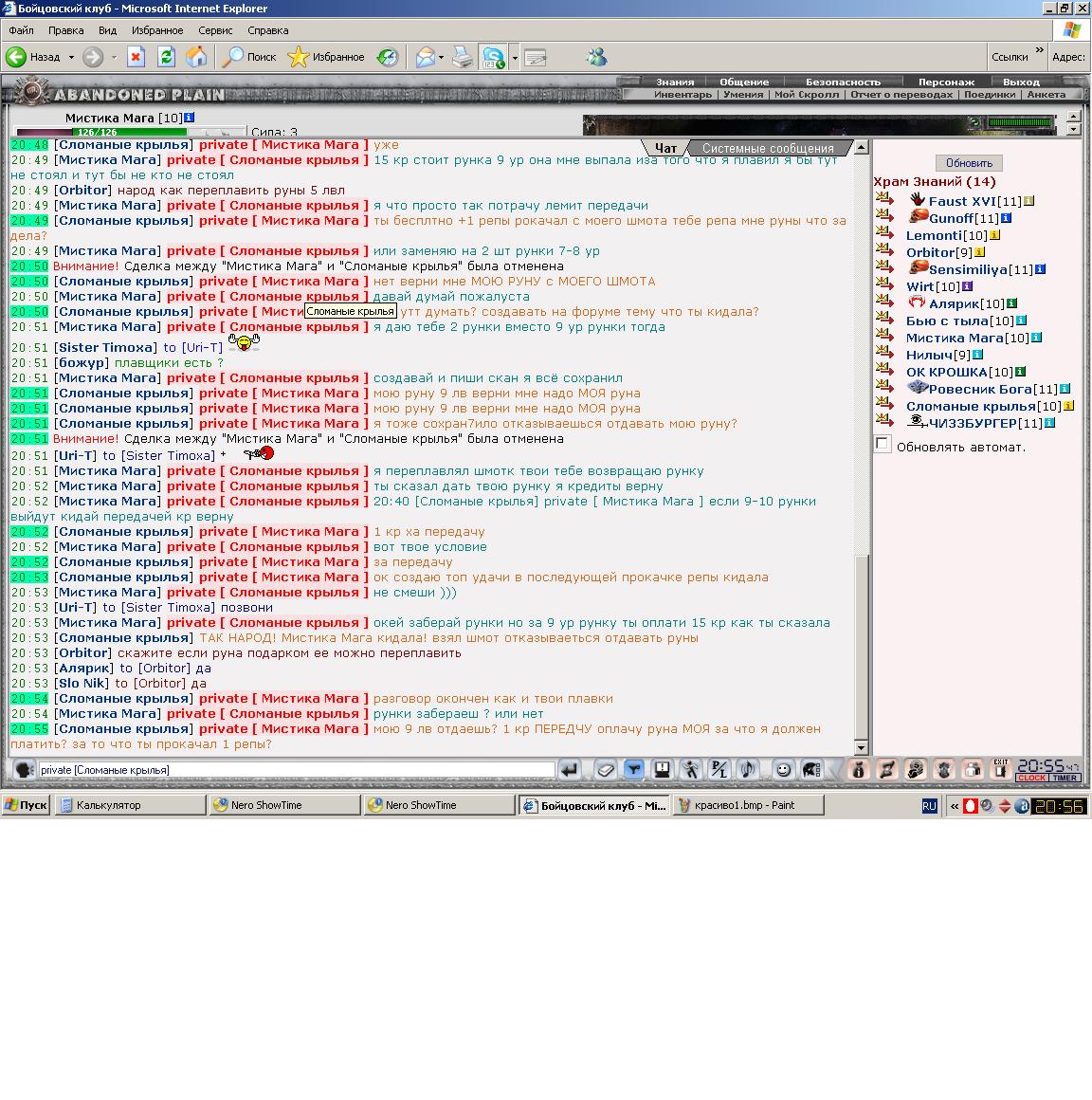Open the Файл menu
Image resolution: width=1092 pixels, height=1100 pixels.
click(x=21, y=30)
